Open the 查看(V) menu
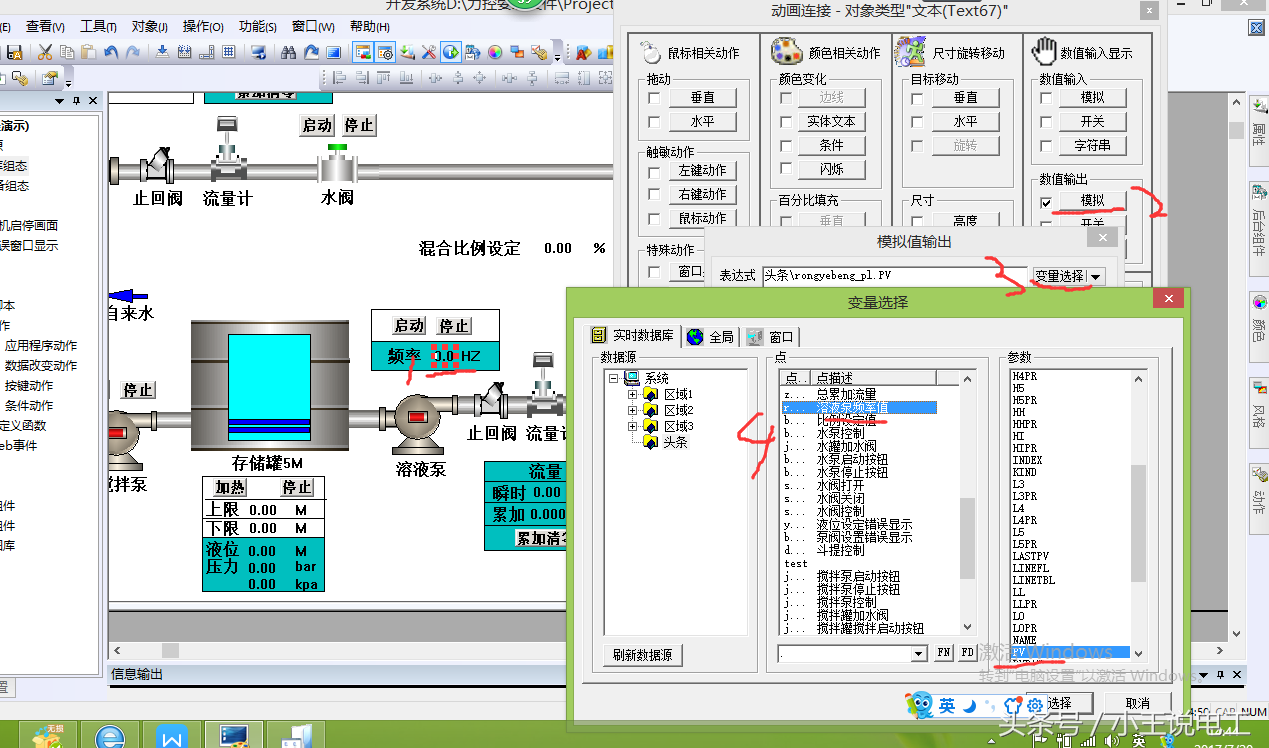The height and width of the screenshot is (748, 1269). [45, 27]
